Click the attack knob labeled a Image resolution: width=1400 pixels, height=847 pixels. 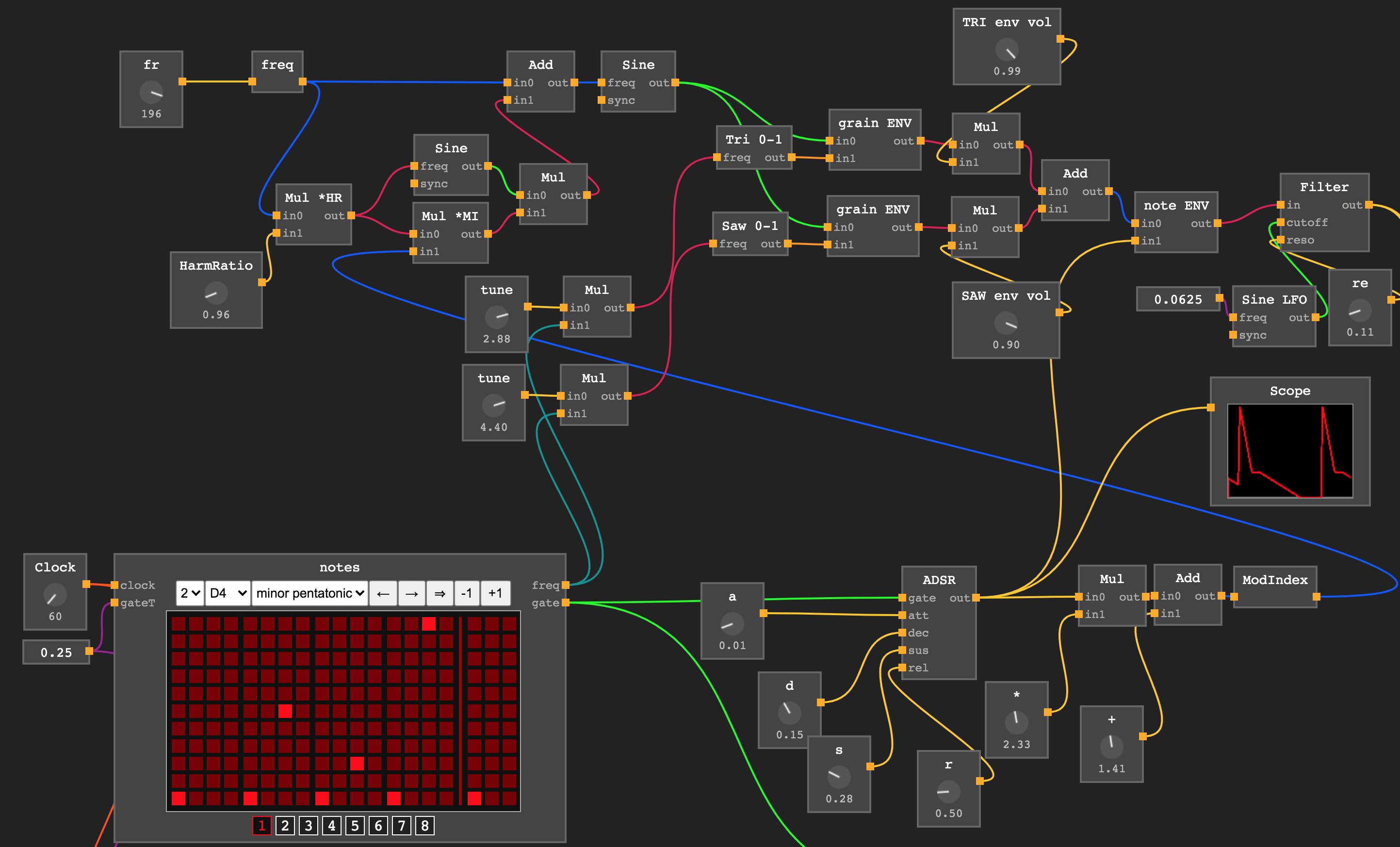(x=732, y=624)
